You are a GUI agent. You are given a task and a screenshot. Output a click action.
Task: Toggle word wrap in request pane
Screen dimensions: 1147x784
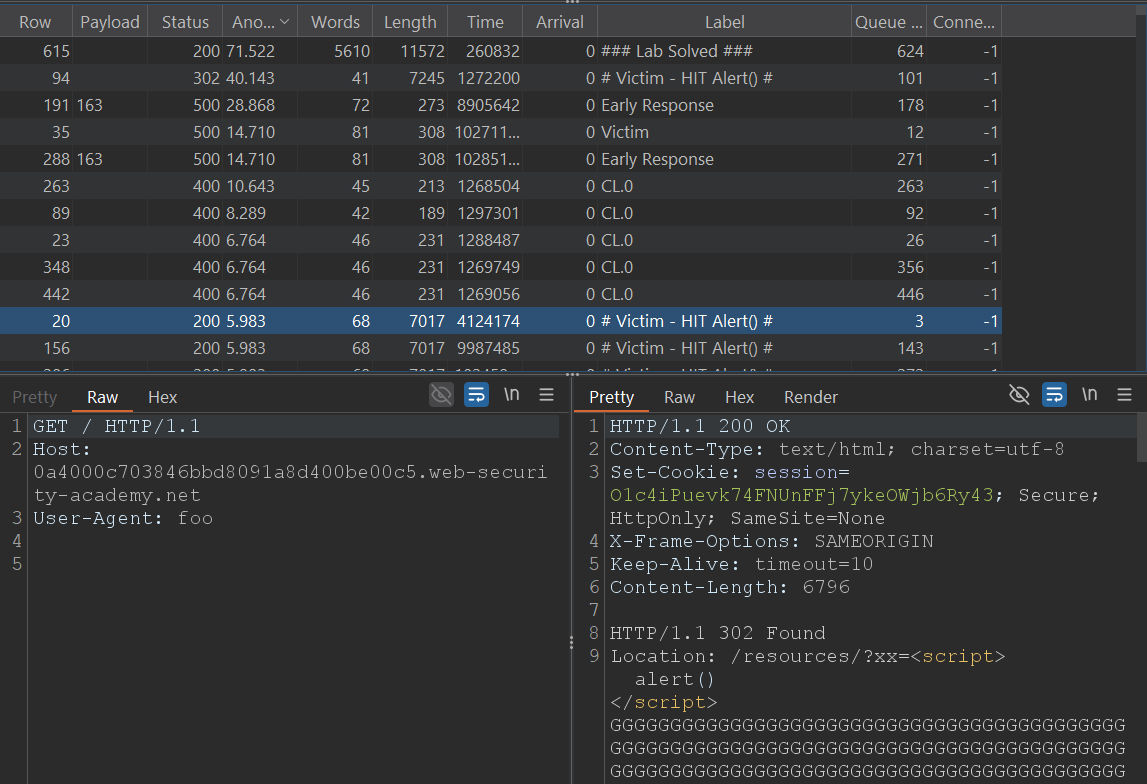pyautogui.click(x=477, y=395)
